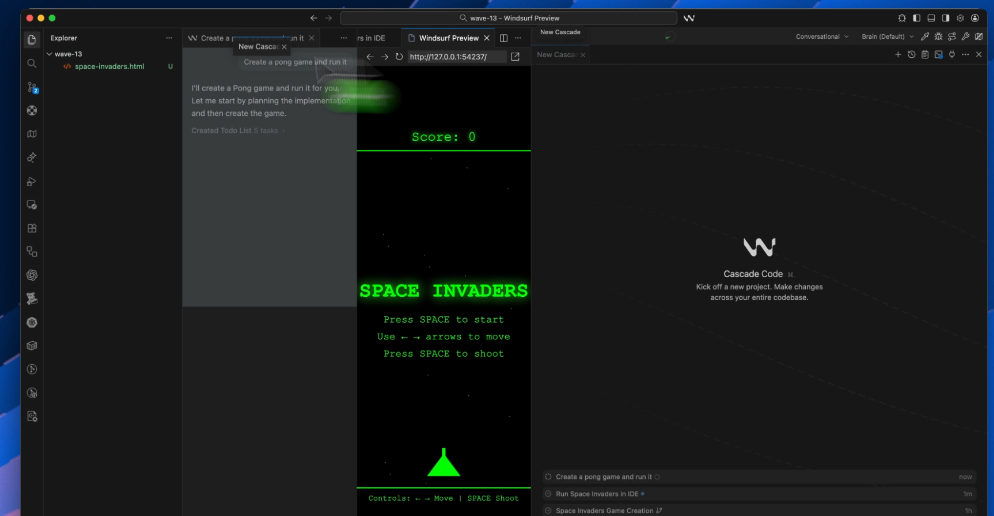
Task: Select New Cascade tab in Cascade panel
Action: pos(561,55)
